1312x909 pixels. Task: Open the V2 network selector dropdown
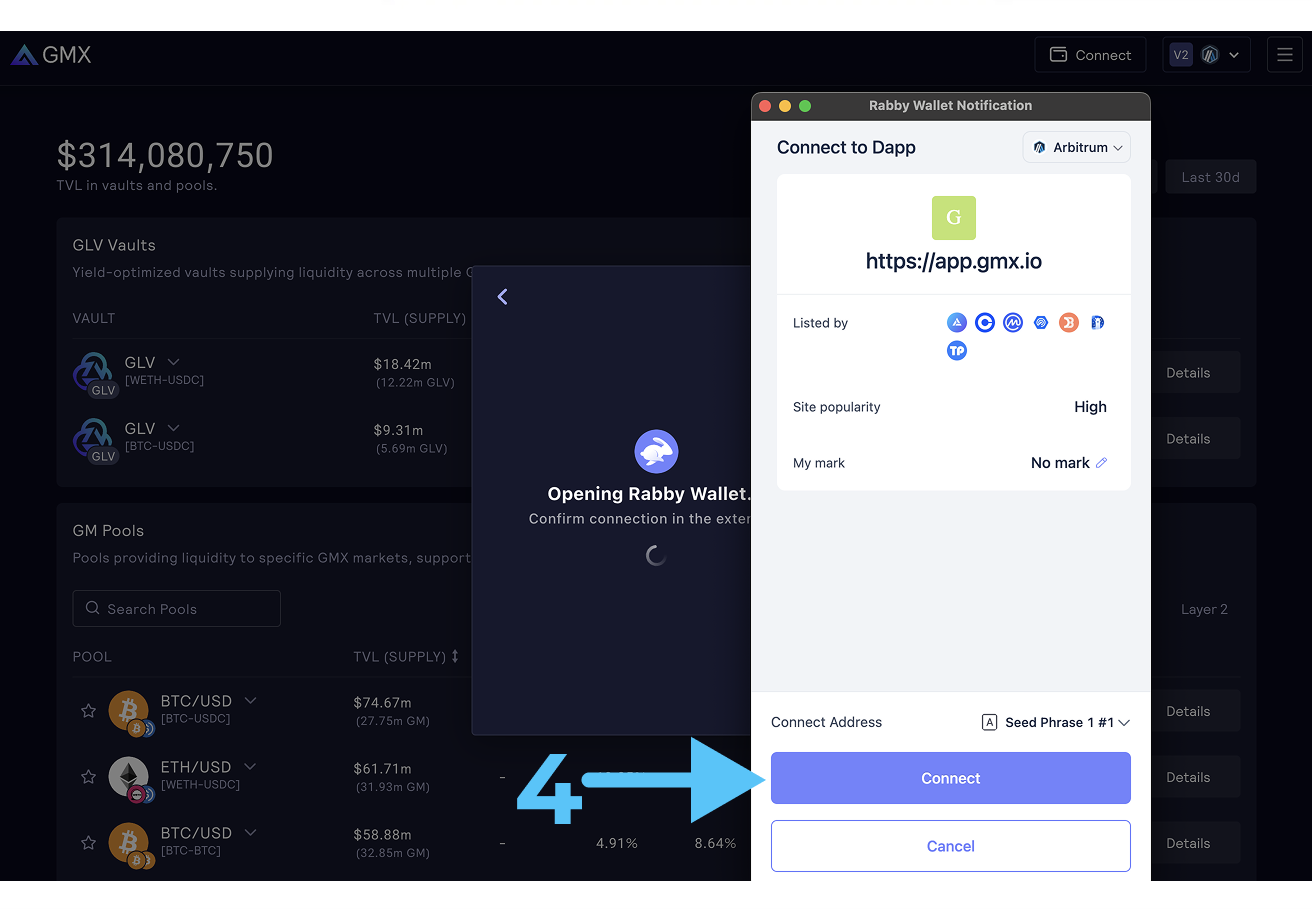click(1207, 55)
